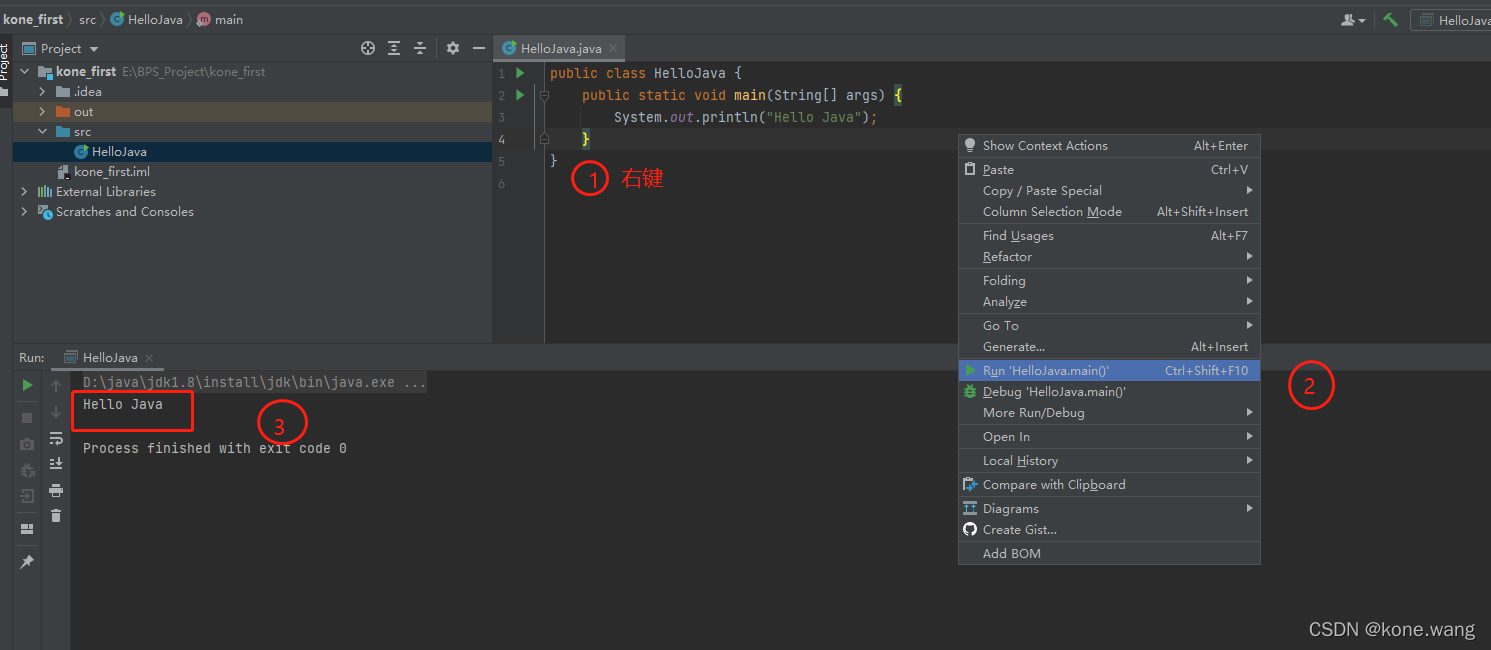Expand the out folder
This screenshot has width=1491, height=650.
(42, 112)
